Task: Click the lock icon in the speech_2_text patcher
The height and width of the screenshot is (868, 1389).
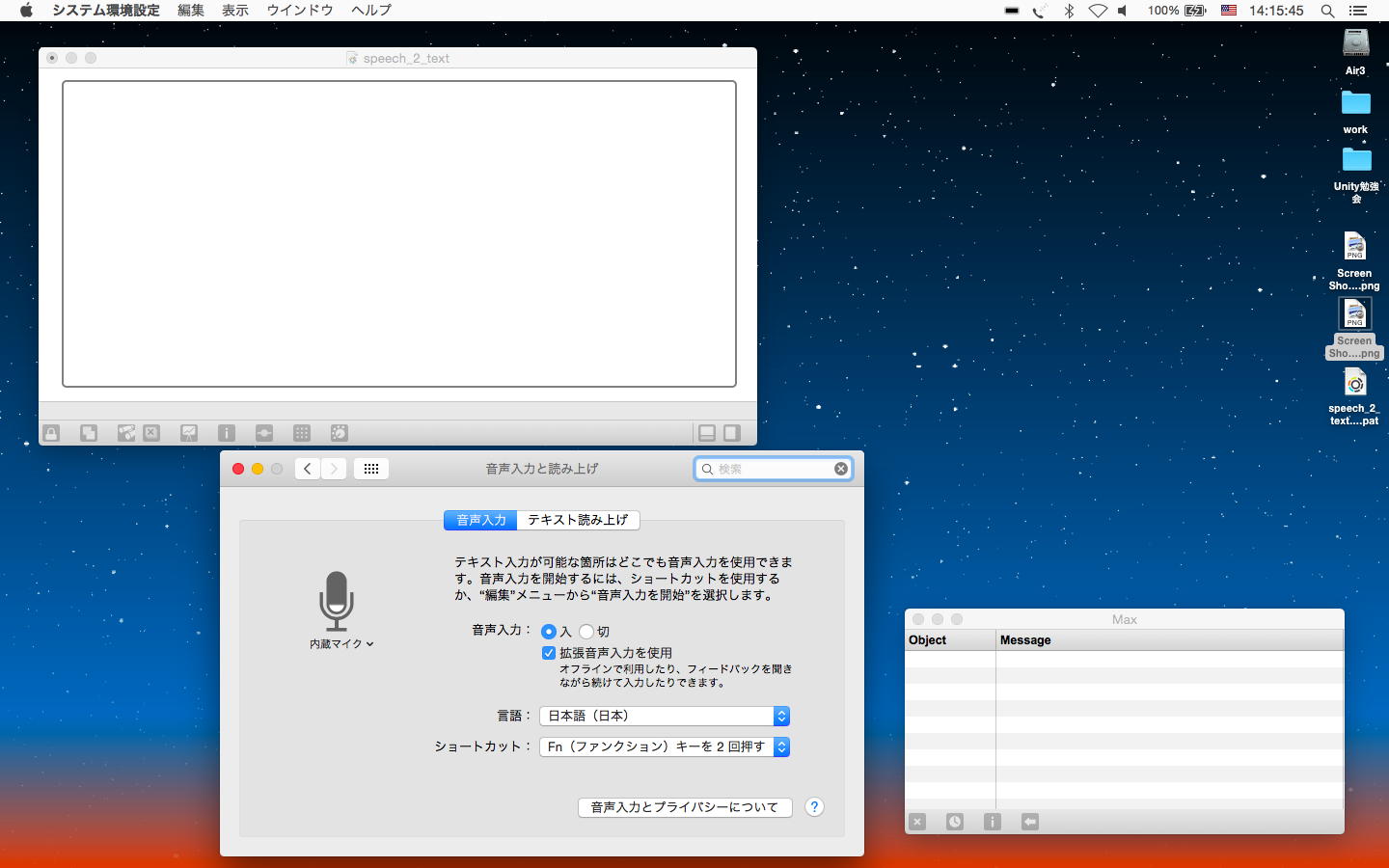Action: 51,433
